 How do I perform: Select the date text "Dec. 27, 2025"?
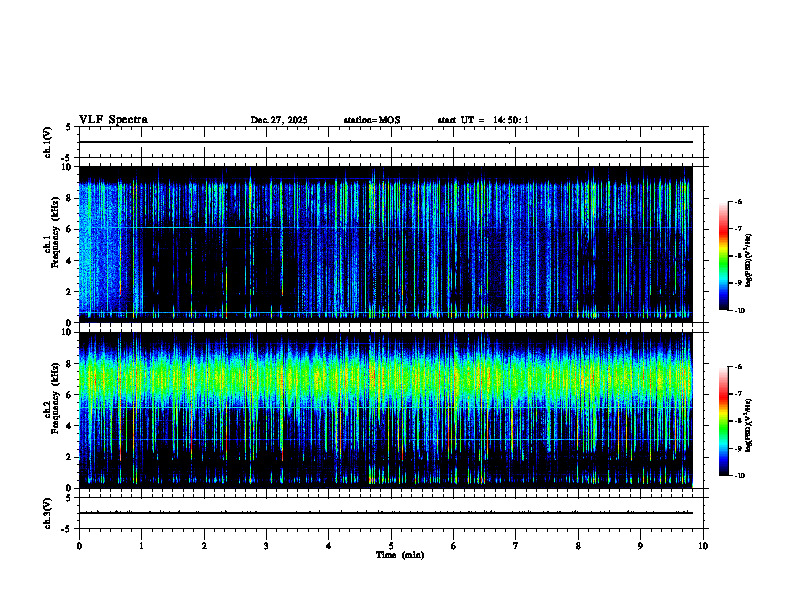click(x=279, y=120)
